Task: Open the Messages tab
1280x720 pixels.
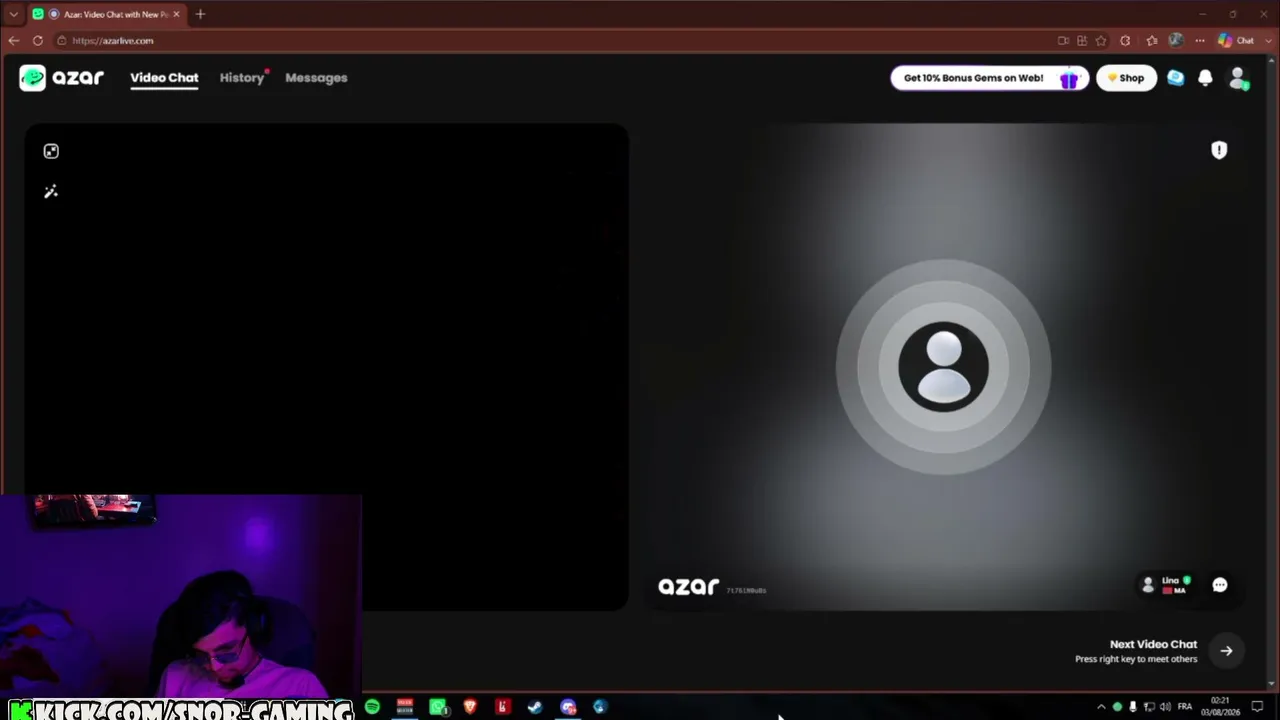Action: point(316,78)
